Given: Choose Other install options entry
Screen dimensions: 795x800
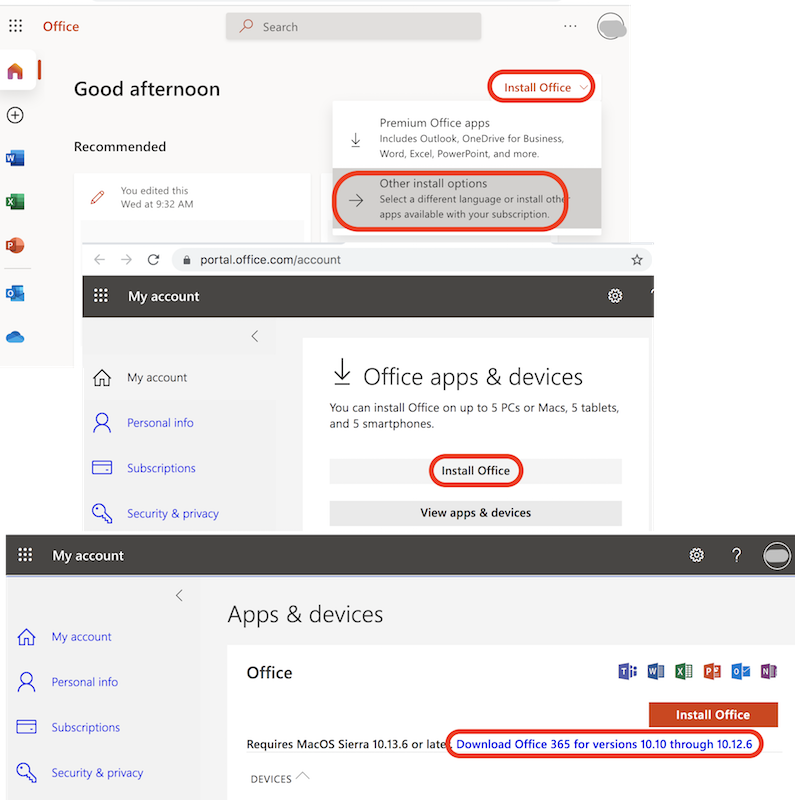Looking at the screenshot, I should tap(467, 198).
